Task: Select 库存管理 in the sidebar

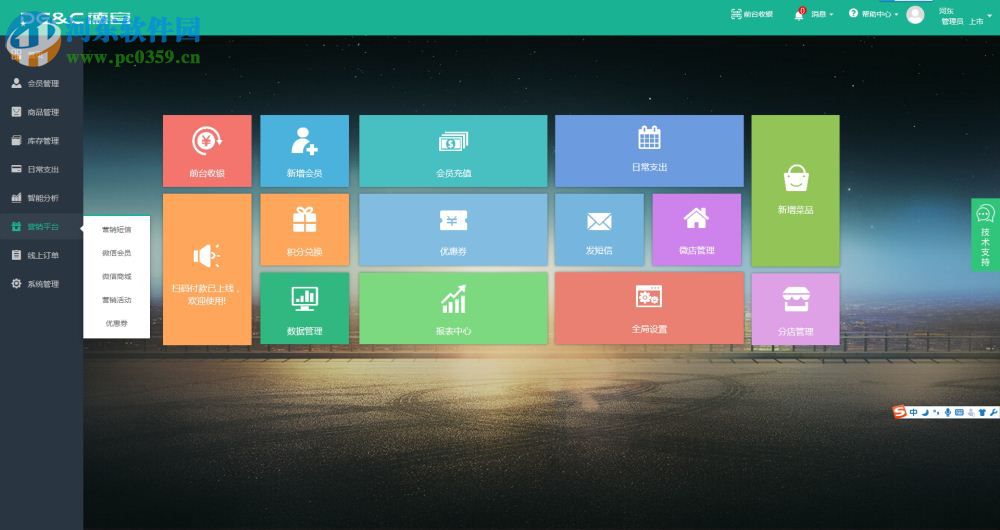Action: 41,140
